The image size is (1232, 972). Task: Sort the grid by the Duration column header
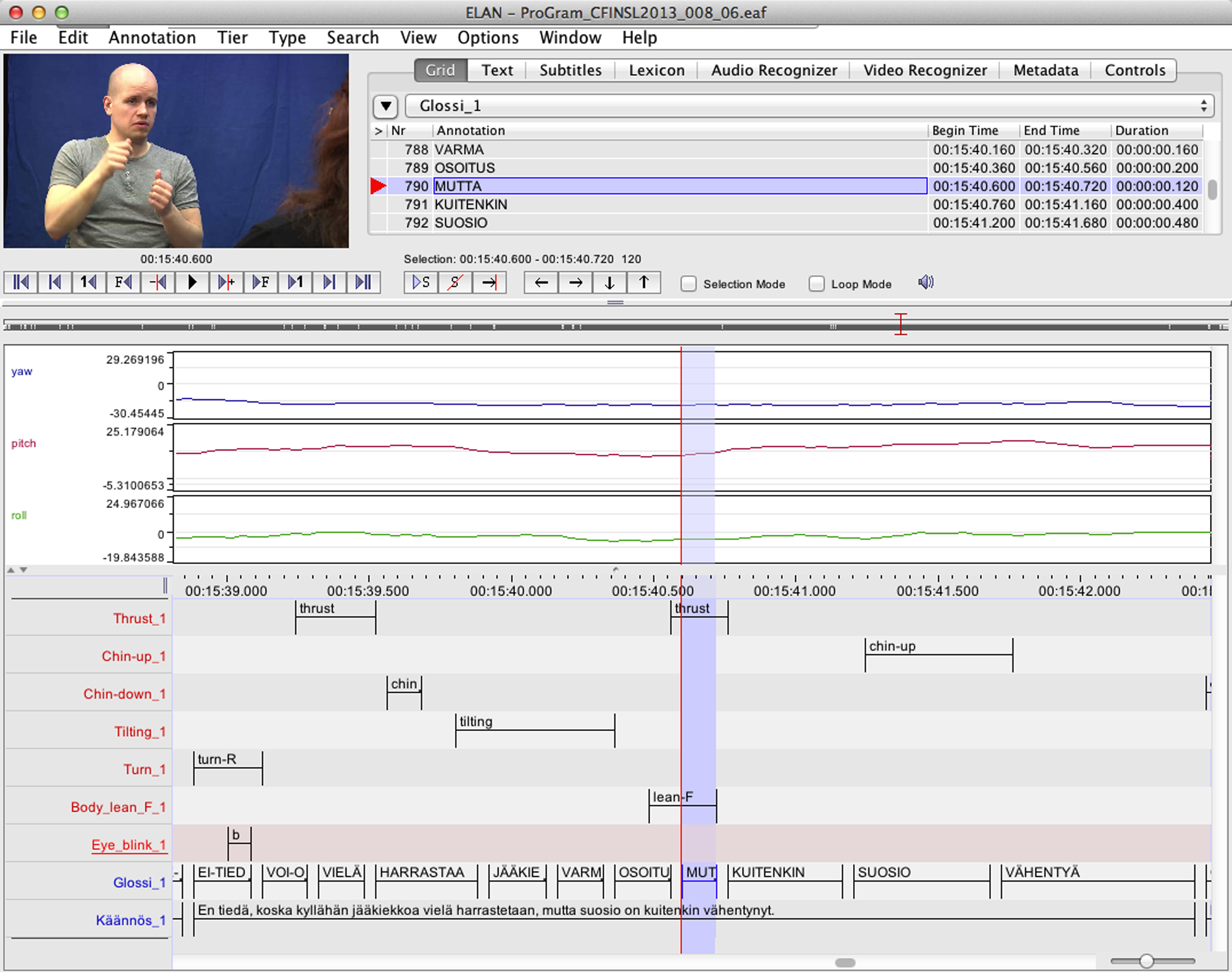point(1157,131)
